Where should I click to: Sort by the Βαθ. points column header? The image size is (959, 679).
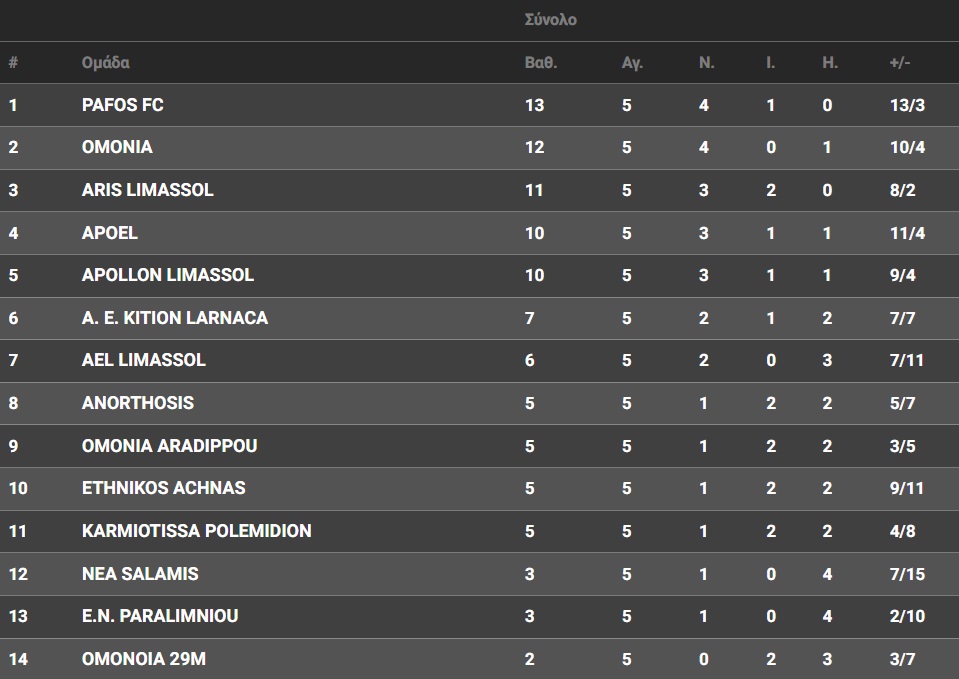point(541,62)
